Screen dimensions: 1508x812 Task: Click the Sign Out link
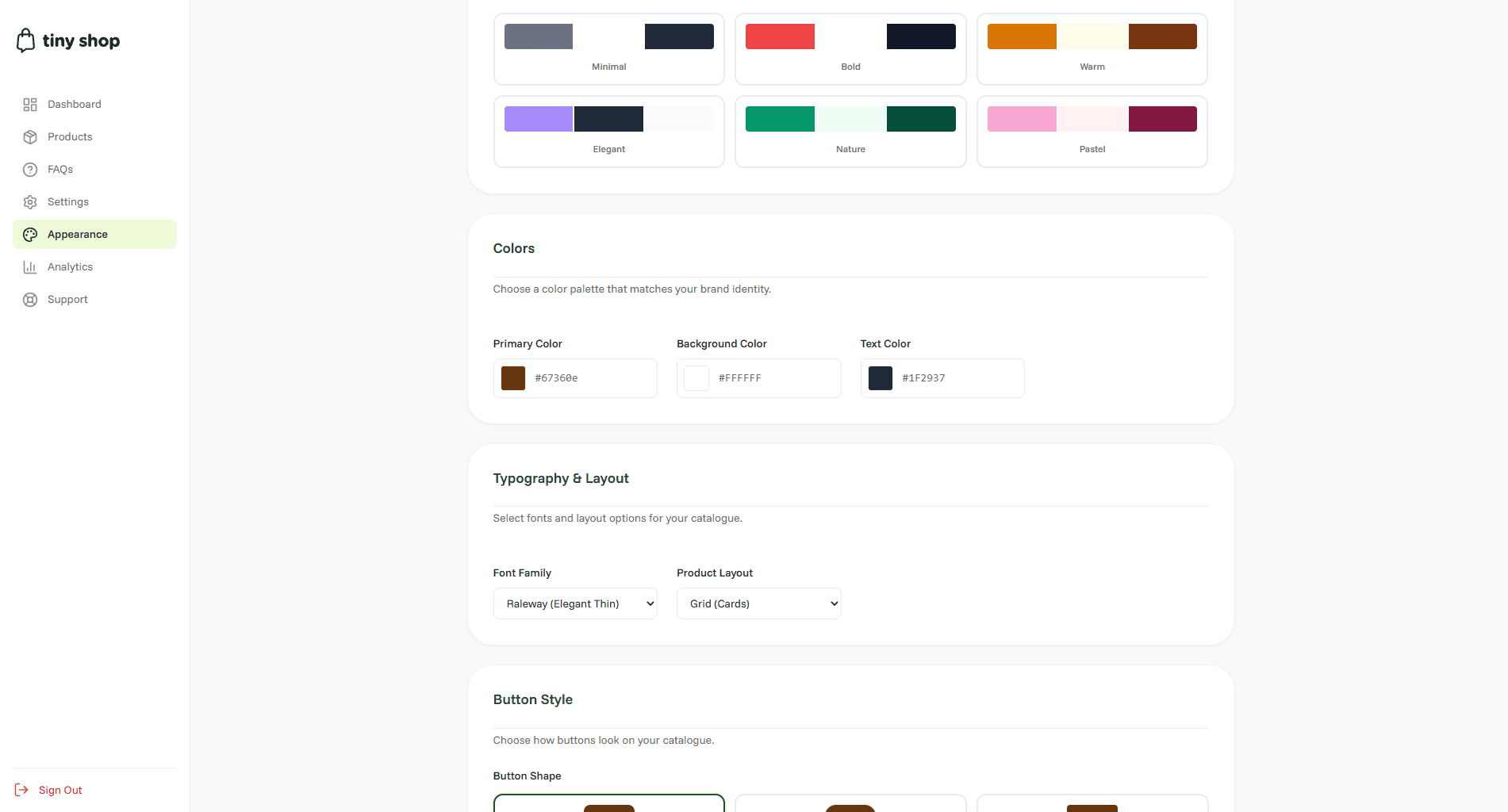click(x=59, y=790)
